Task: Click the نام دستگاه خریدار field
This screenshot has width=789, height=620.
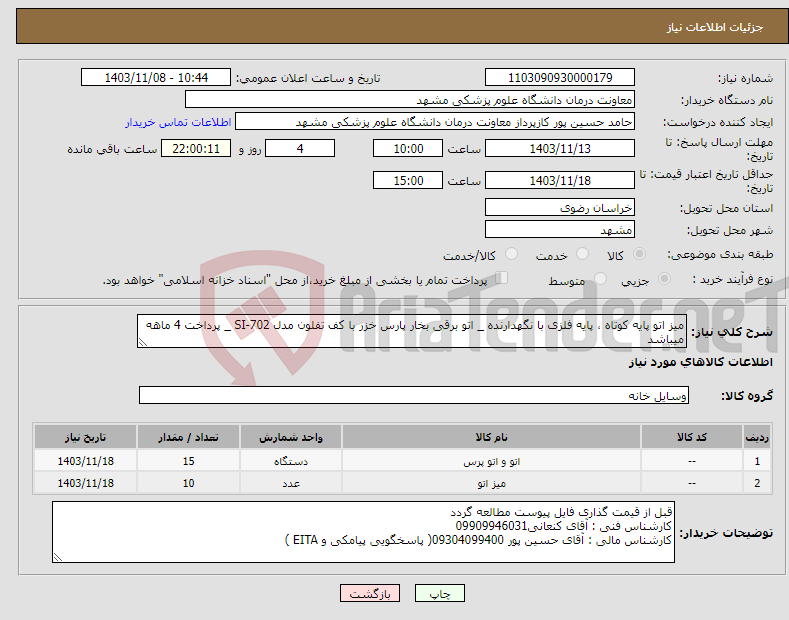Action: pyautogui.click(x=410, y=100)
